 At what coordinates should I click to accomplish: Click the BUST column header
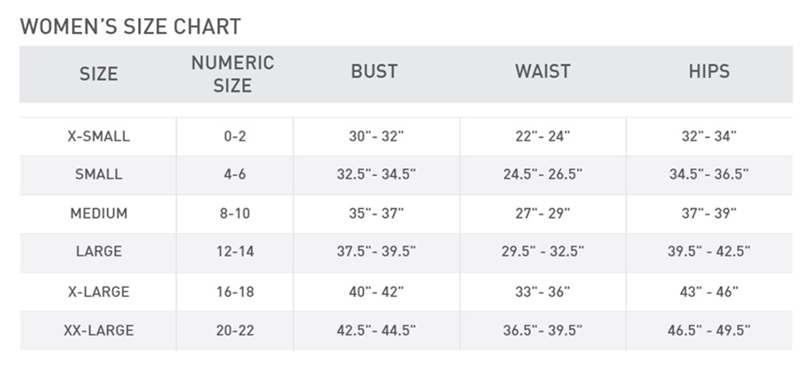pos(374,71)
